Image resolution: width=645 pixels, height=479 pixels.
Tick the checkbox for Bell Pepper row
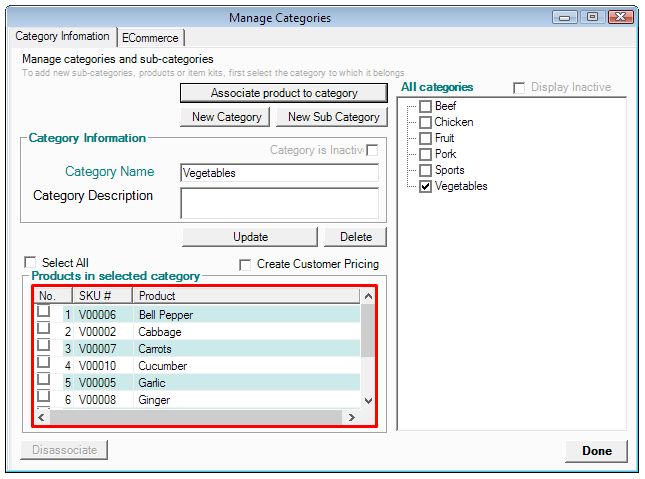[x=43, y=312]
